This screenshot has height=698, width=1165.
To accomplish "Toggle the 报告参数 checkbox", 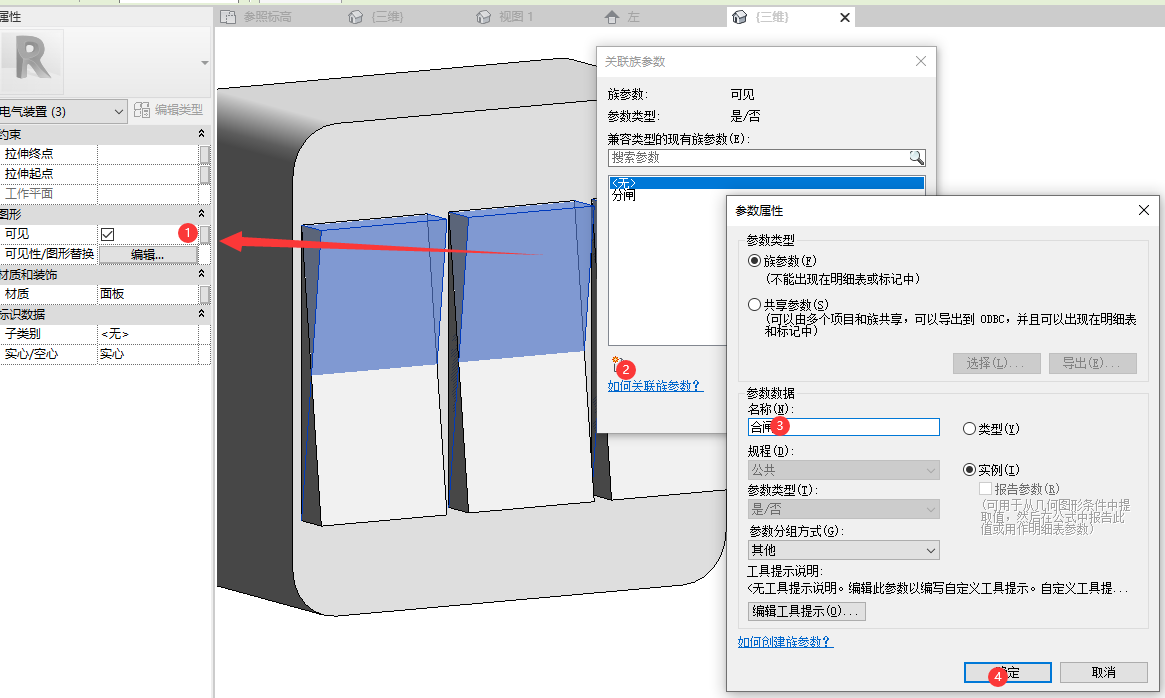I will tap(985, 489).
